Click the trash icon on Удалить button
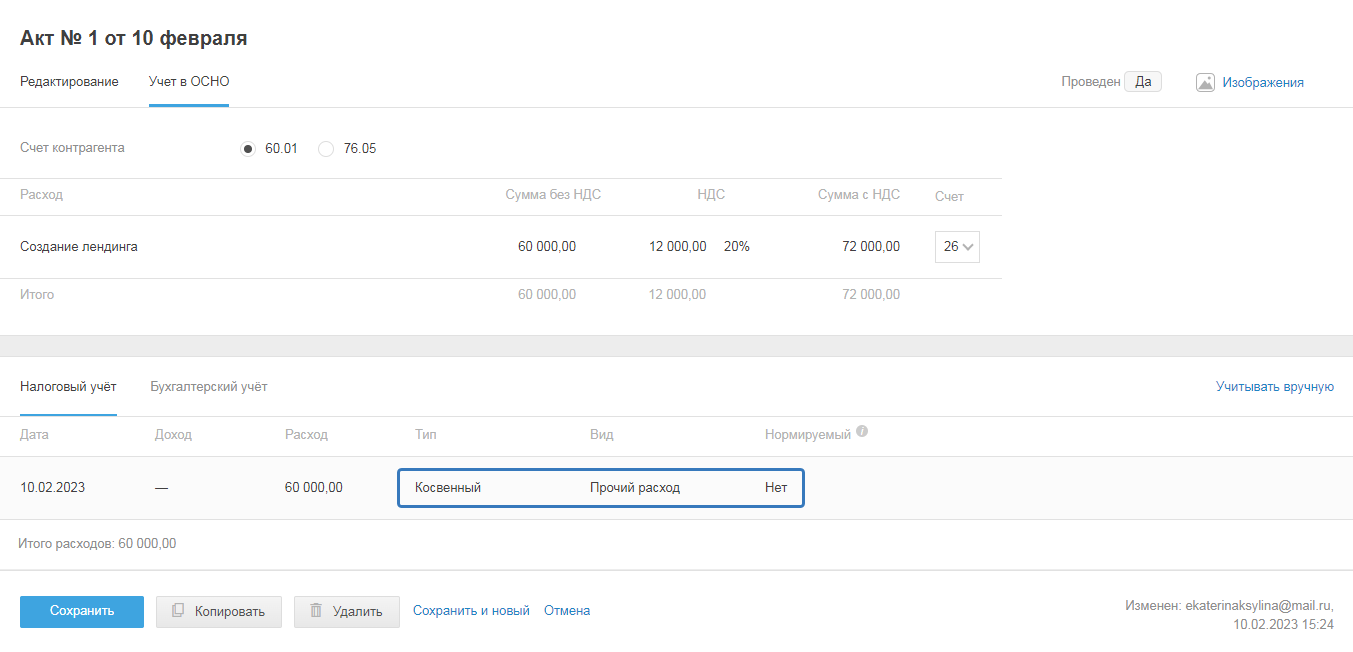This screenshot has height=652, width=1353. pos(316,611)
